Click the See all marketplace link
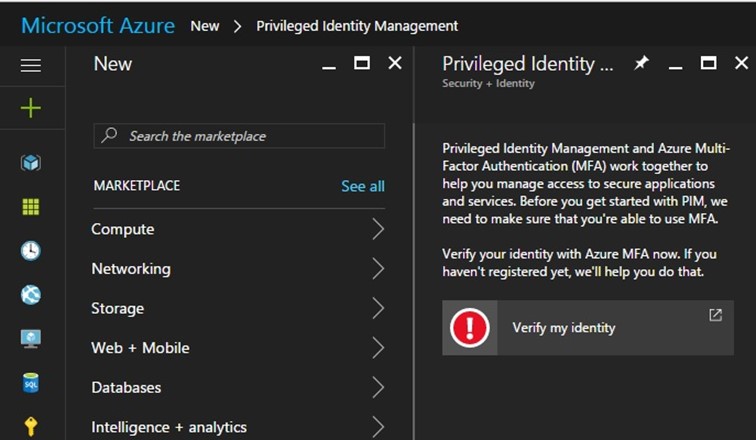756x440 pixels. pos(363,187)
